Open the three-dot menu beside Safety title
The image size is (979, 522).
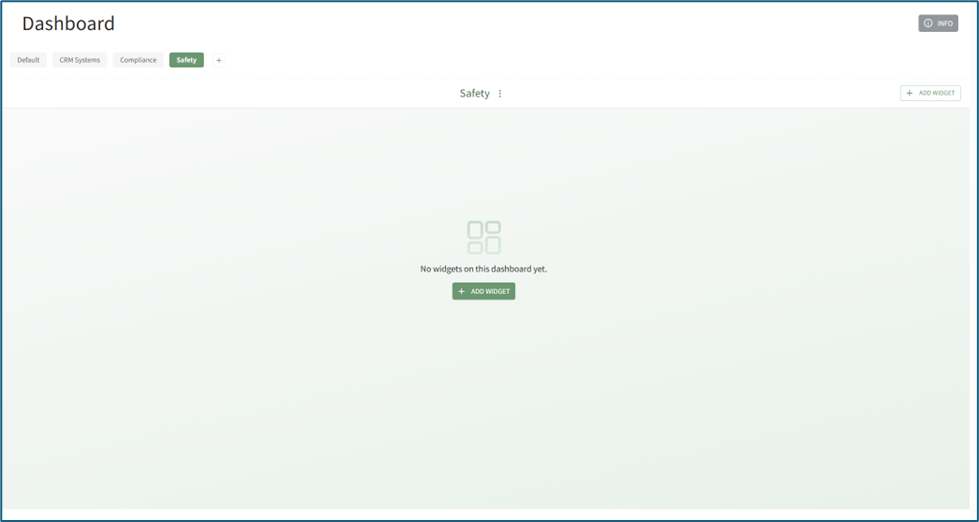(x=500, y=94)
